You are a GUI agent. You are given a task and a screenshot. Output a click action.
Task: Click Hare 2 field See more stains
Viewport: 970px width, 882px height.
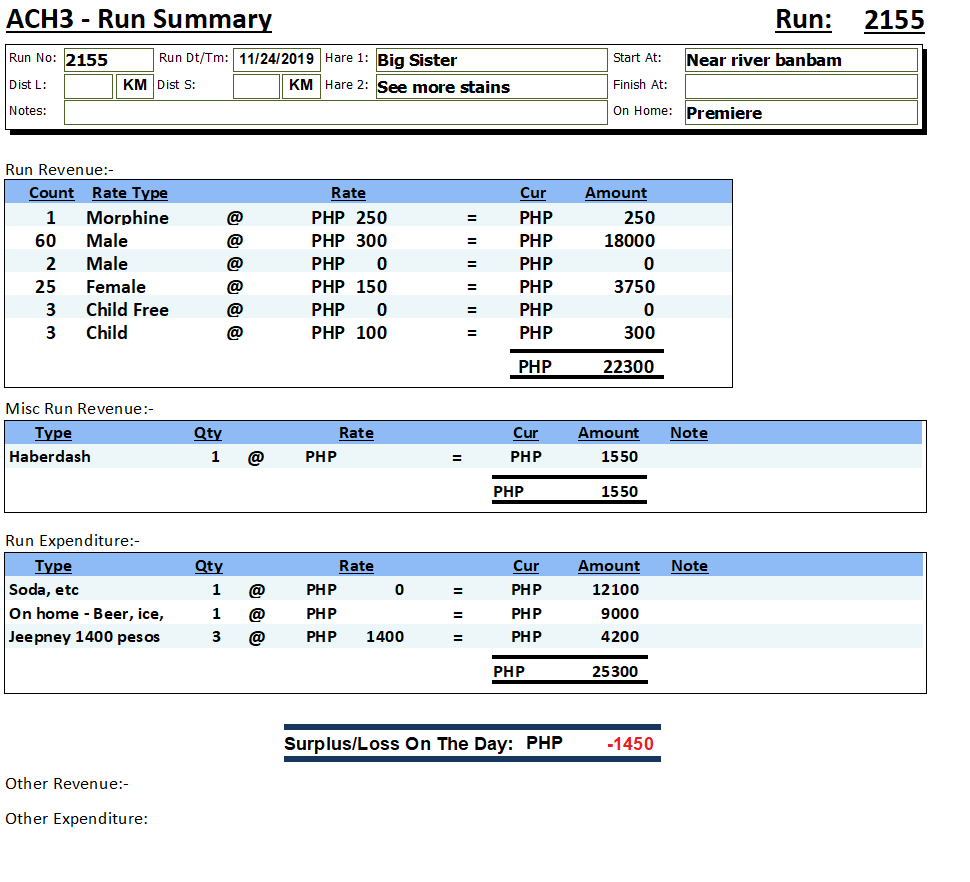click(490, 87)
